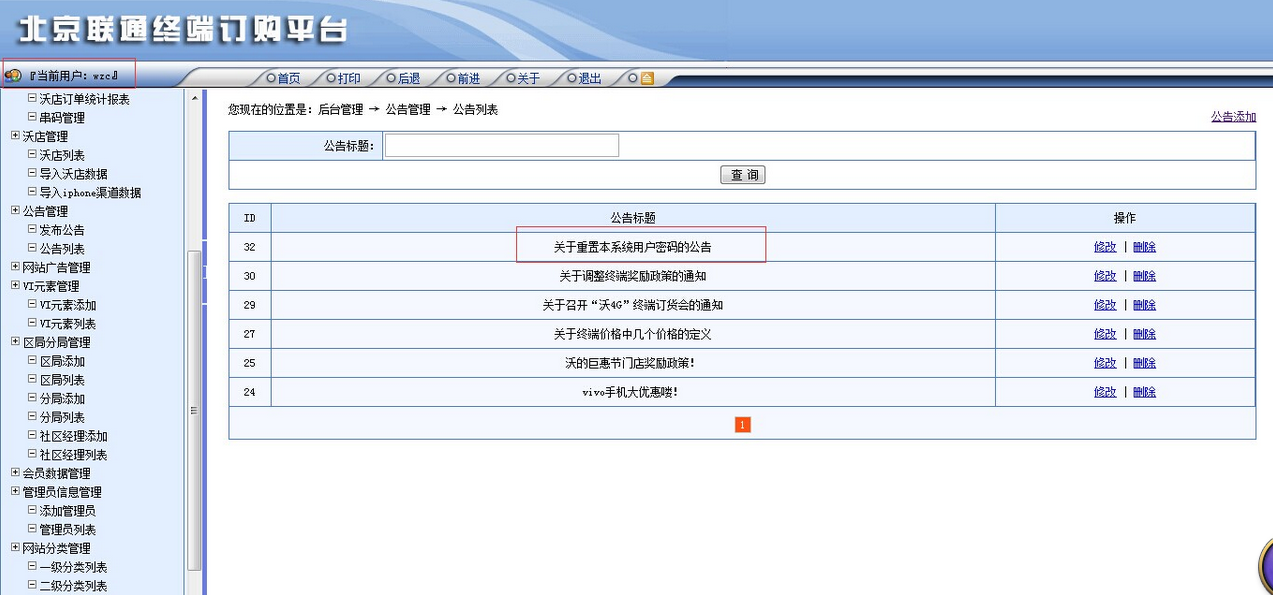1273x595 pixels.
Task: Click 删除 for announcement ID 30
Action: (x=1144, y=276)
